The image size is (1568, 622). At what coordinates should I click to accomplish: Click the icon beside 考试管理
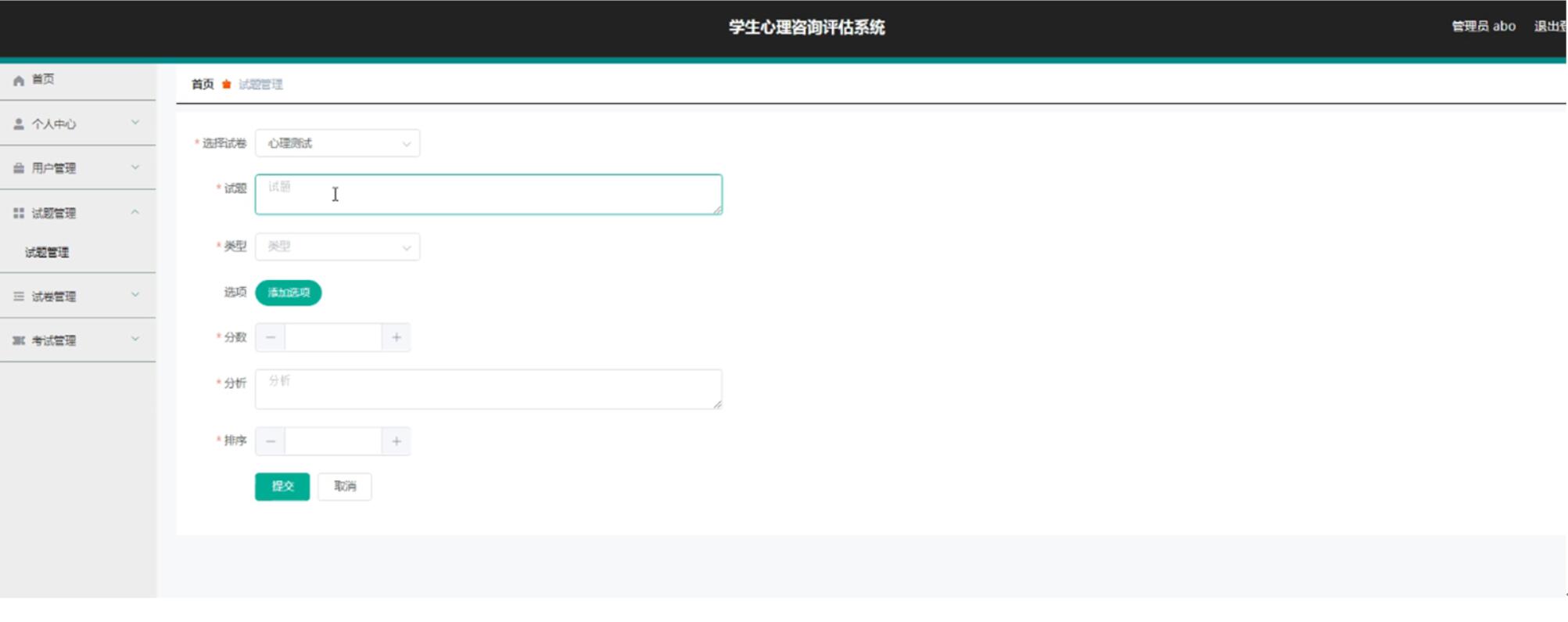19,340
